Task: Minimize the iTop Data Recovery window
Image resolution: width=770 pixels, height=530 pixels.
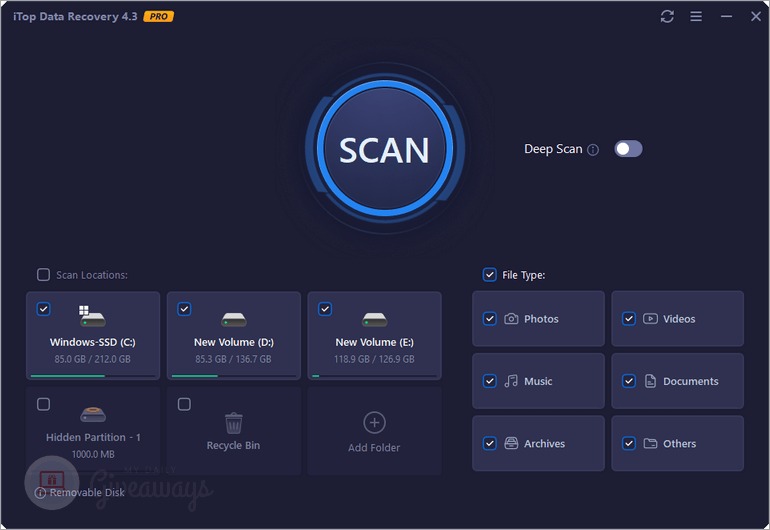Action: pyautogui.click(x=726, y=16)
